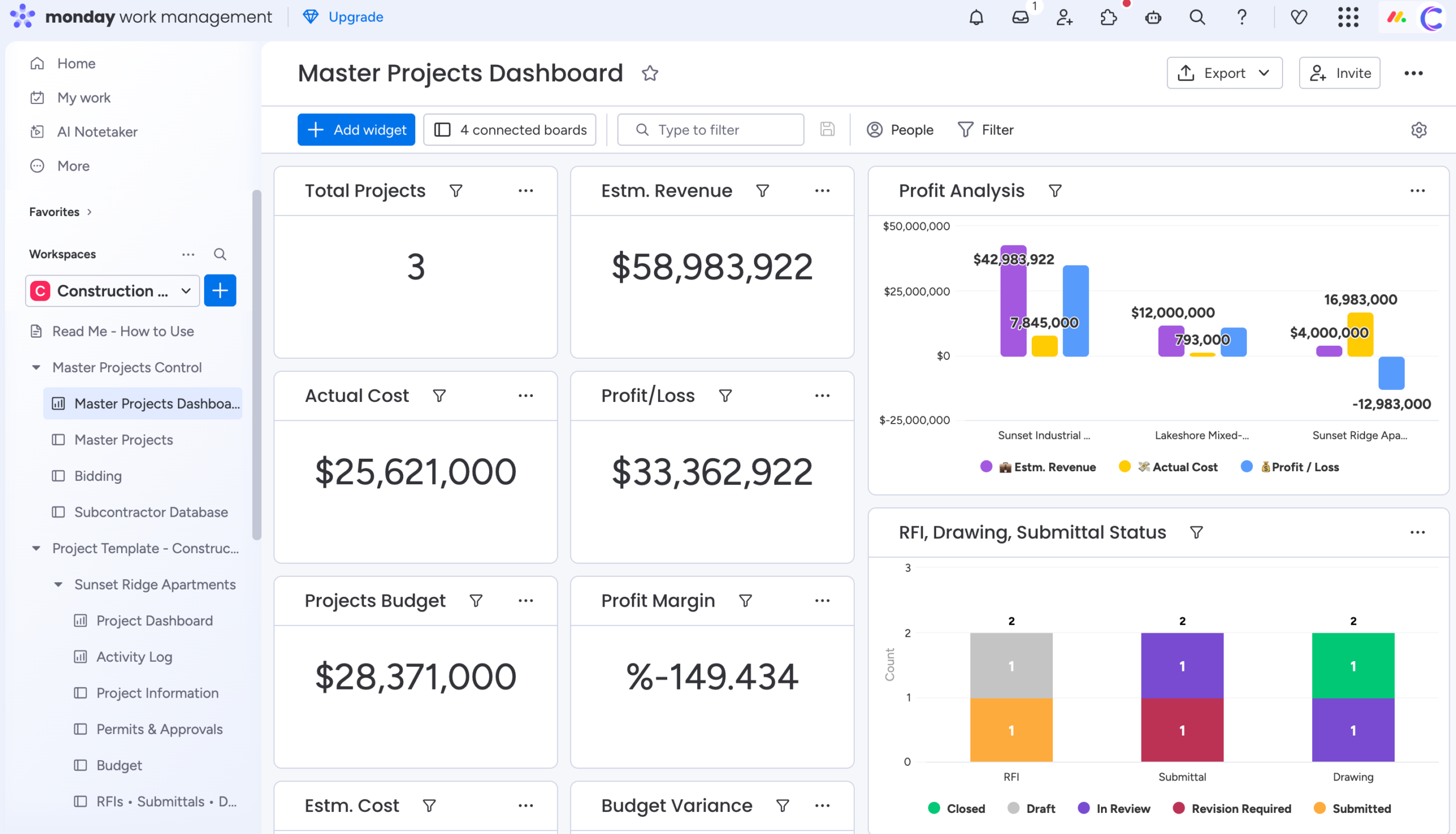Click the search magnifier in top bar

click(x=1197, y=17)
